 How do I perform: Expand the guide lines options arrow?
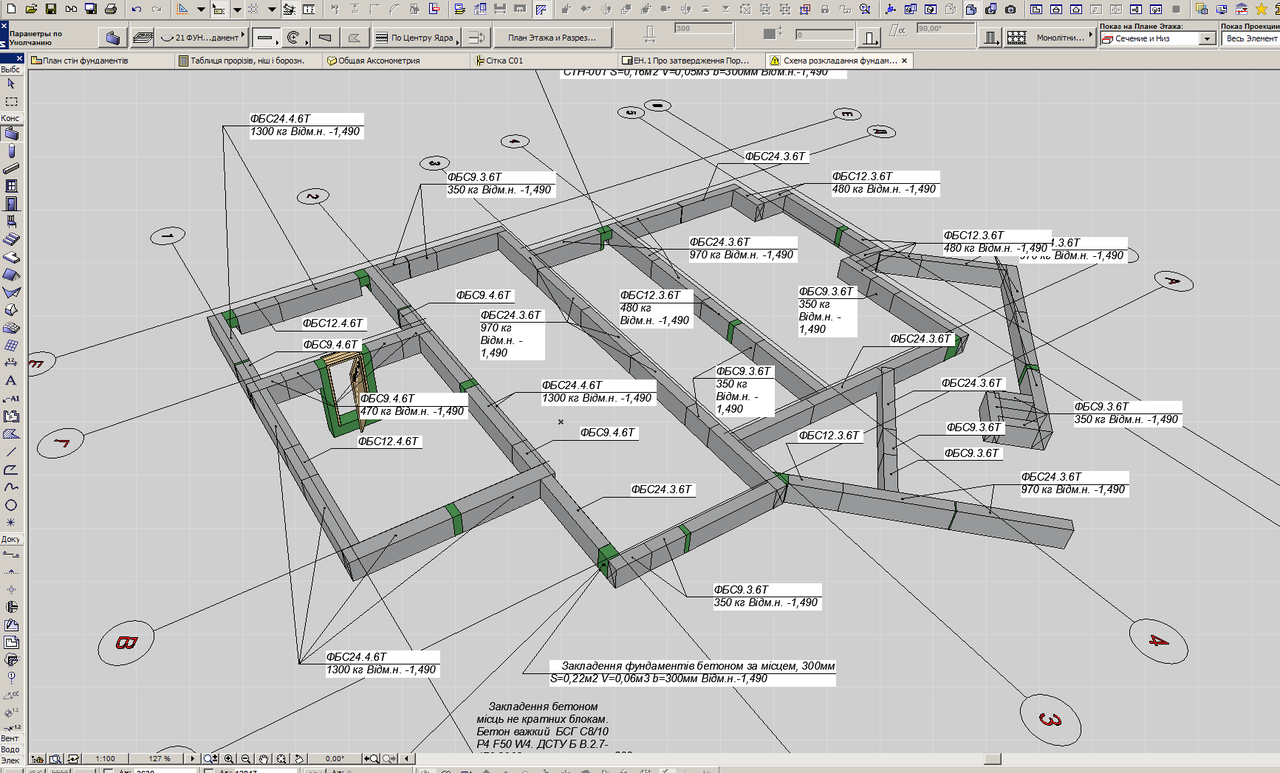(x=201, y=9)
